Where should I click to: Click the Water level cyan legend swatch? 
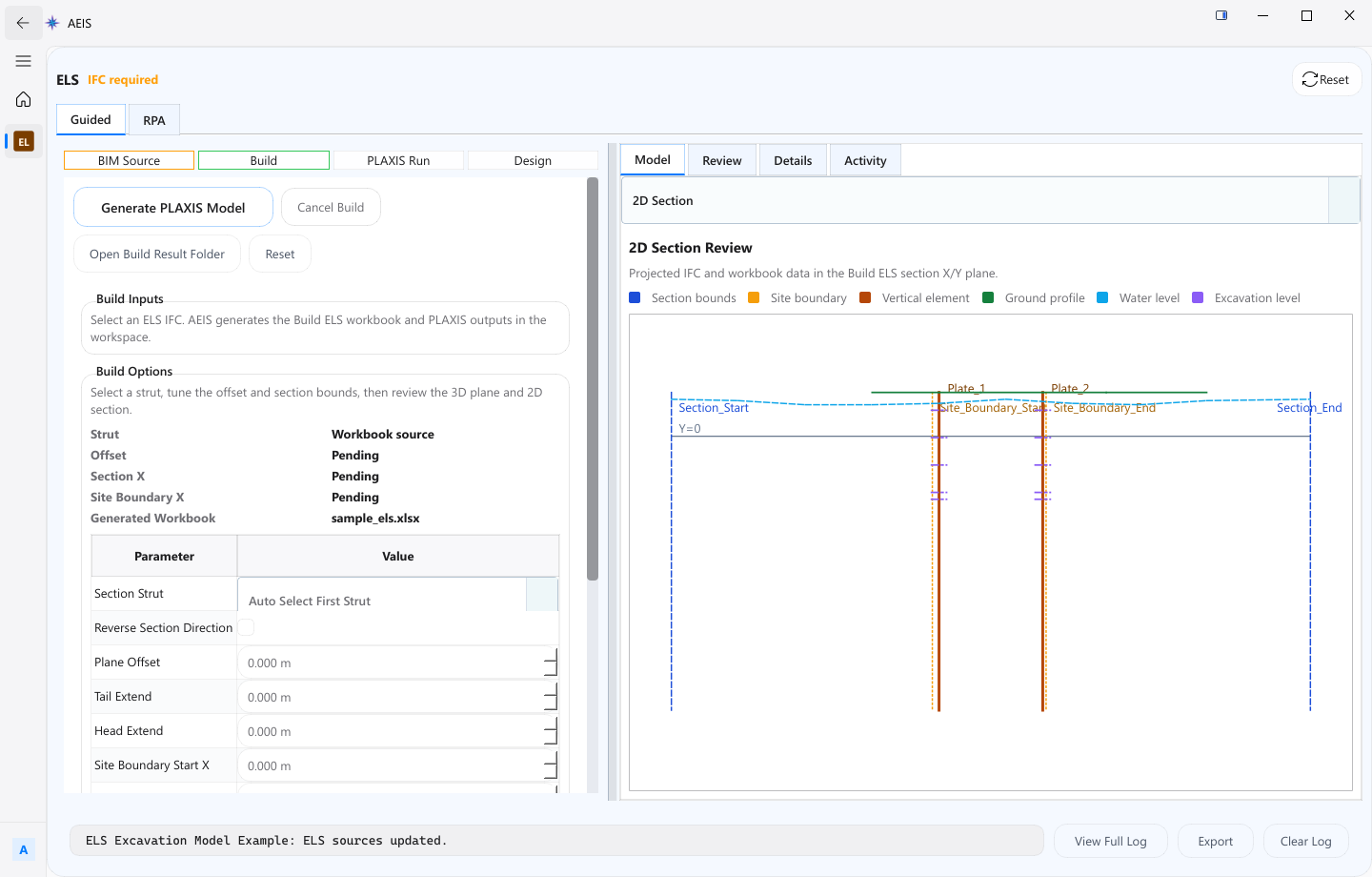[x=1102, y=297]
